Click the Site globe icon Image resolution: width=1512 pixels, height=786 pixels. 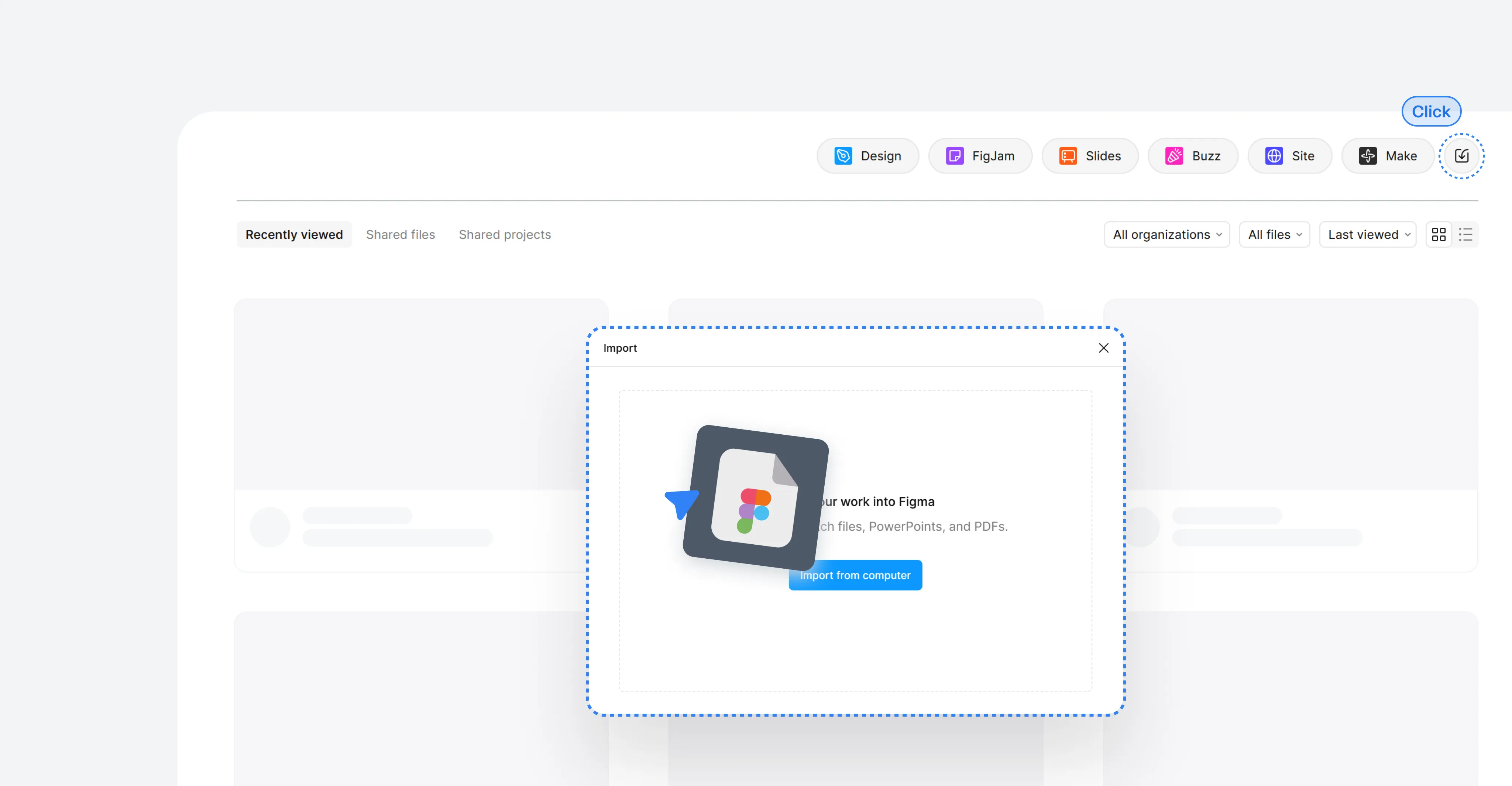1274,156
